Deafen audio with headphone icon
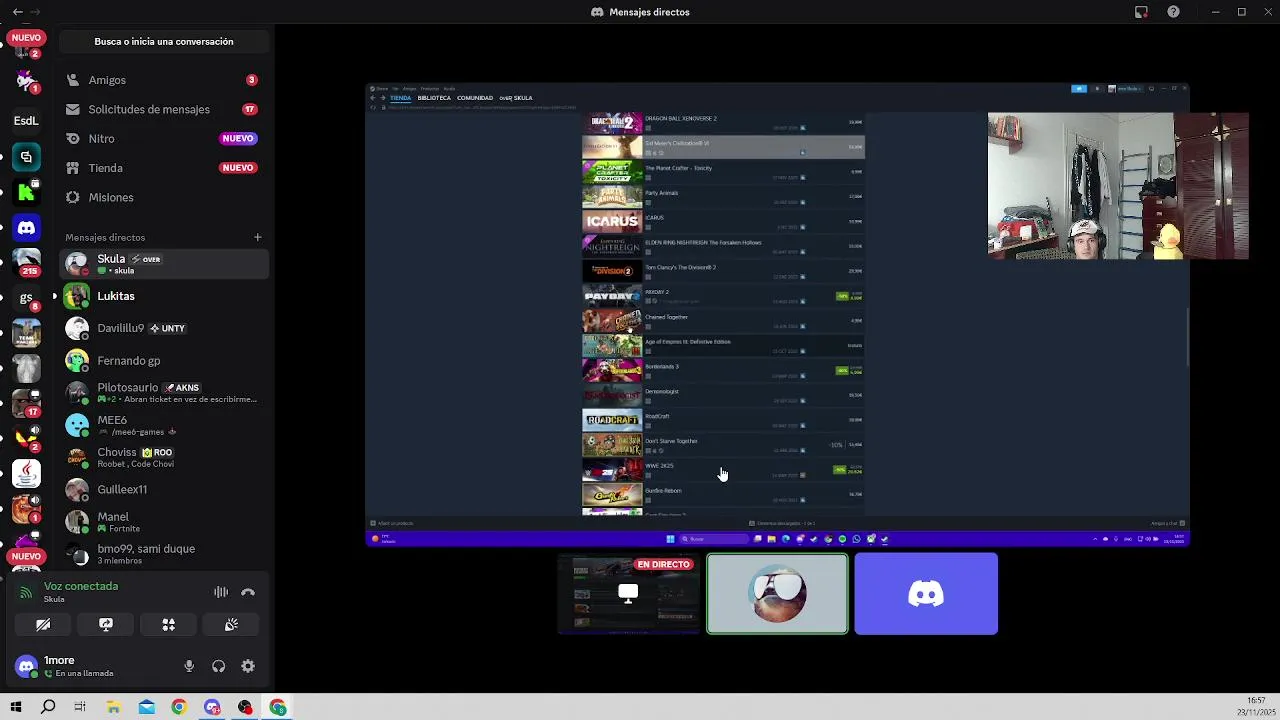 (x=218, y=666)
